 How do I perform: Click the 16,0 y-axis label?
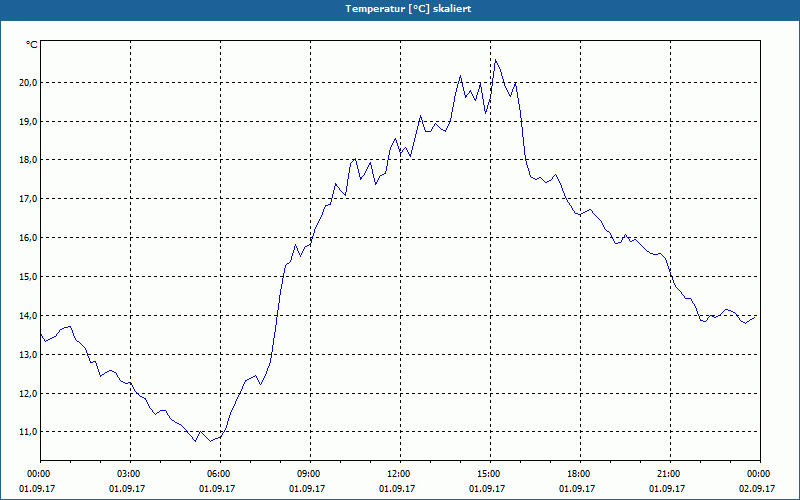tap(29, 238)
